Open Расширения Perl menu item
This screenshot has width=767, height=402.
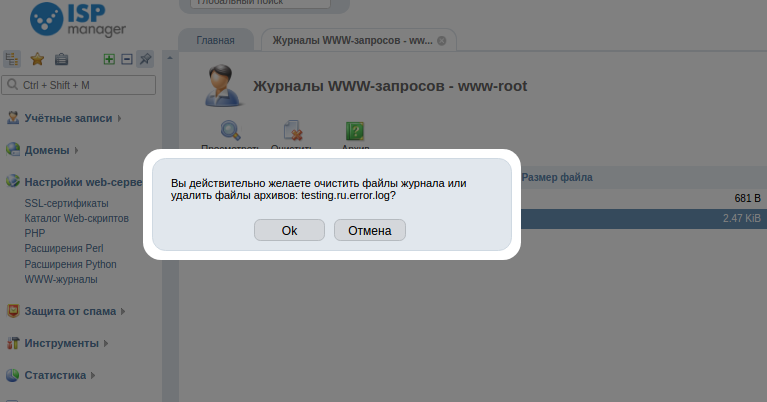point(64,248)
